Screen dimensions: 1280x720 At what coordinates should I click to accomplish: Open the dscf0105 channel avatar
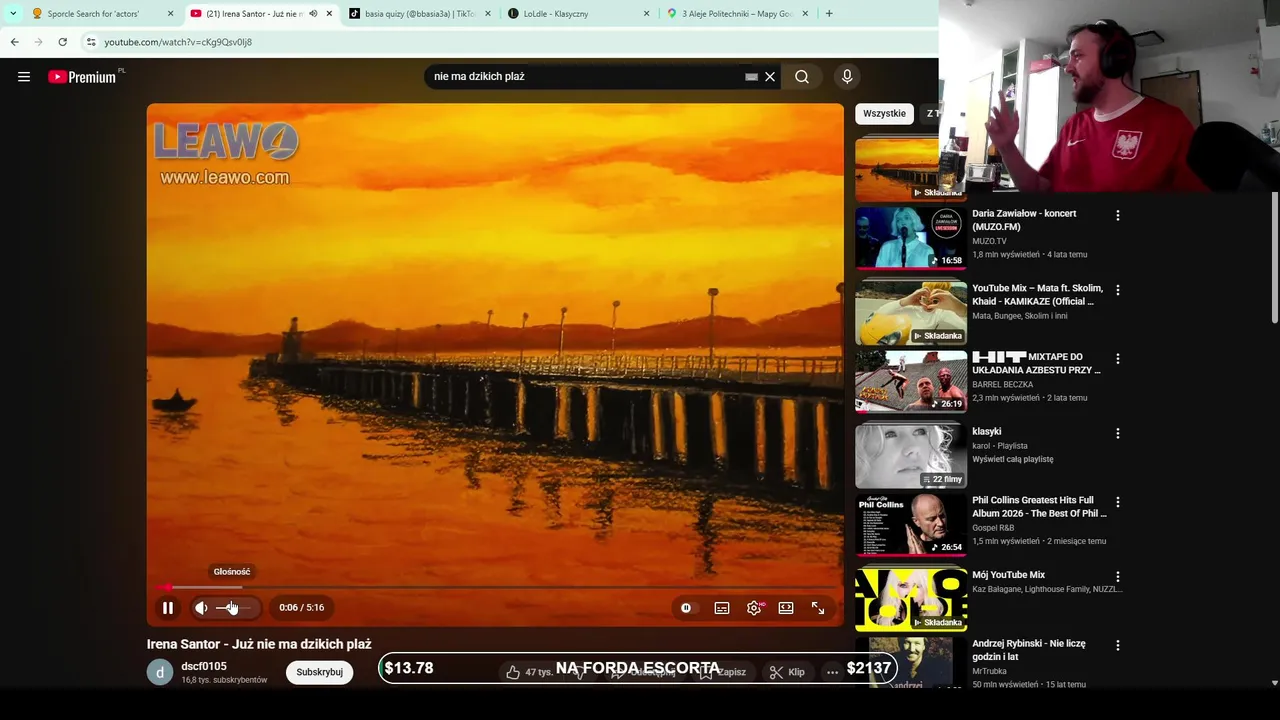tap(160, 672)
